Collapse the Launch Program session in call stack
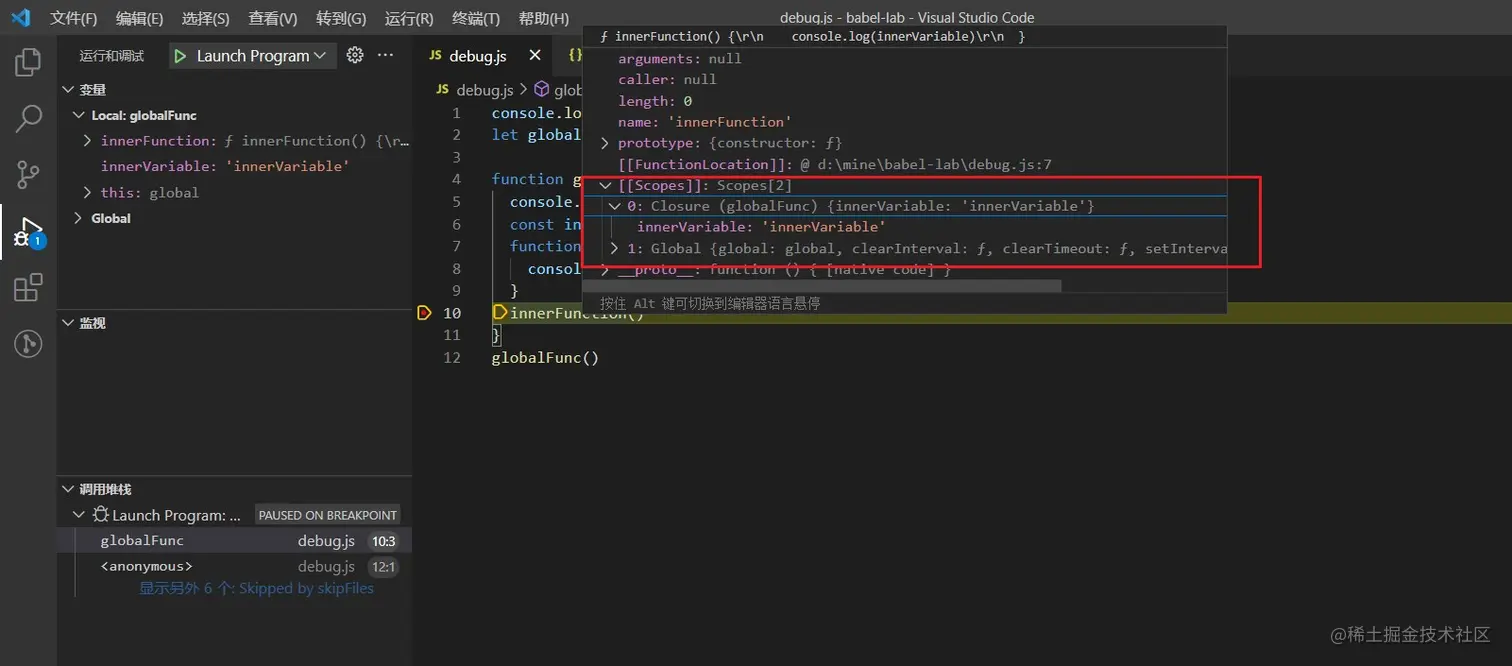 pyautogui.click(x=78, y=515)
